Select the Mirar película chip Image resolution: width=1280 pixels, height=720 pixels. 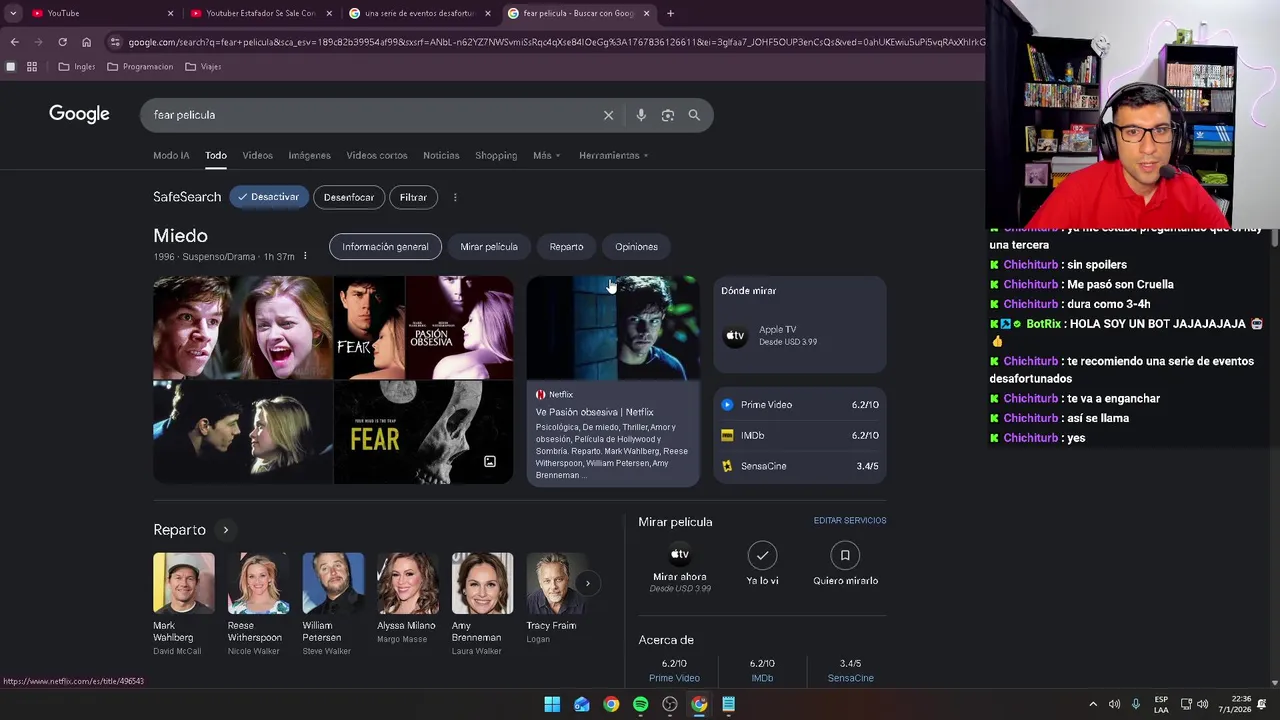click(x=489, y=247)
